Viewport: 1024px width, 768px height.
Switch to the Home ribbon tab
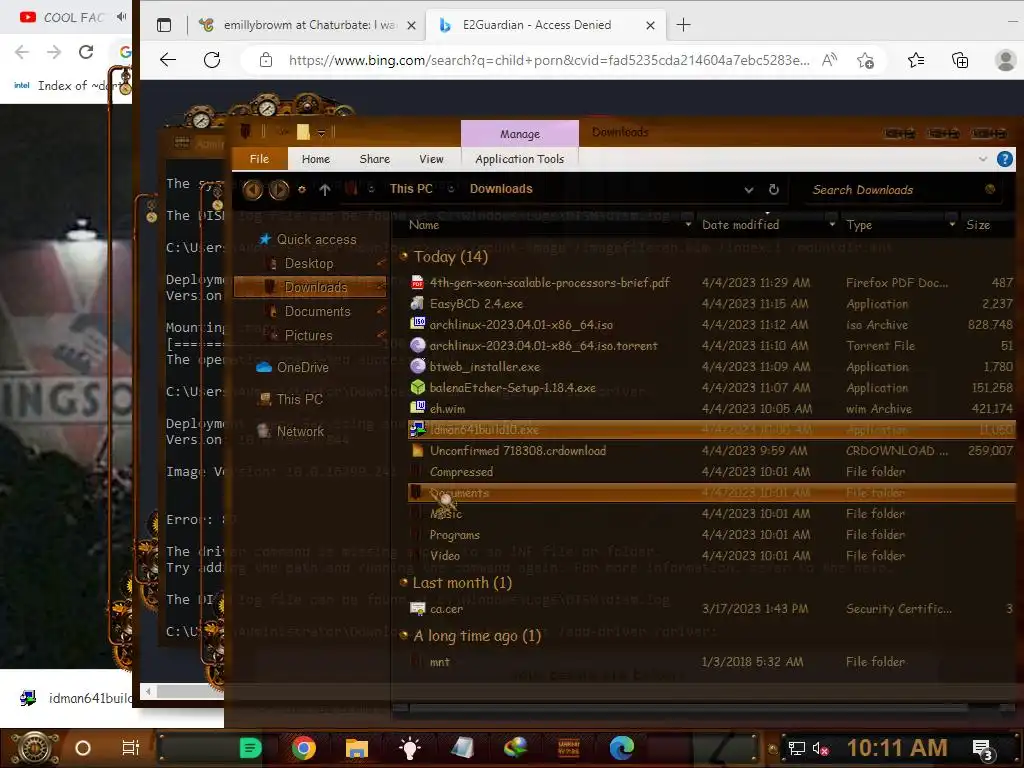tap(315, 159)
